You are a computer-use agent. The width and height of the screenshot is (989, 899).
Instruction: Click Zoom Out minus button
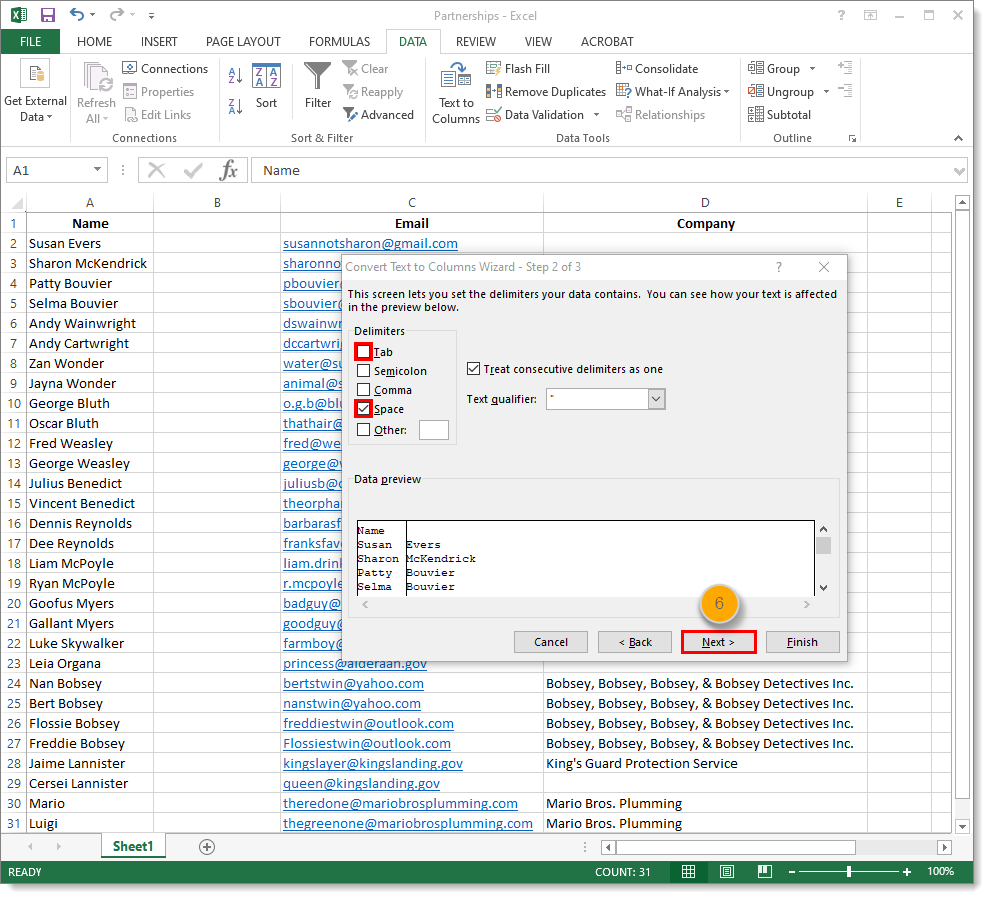point(792,872)
